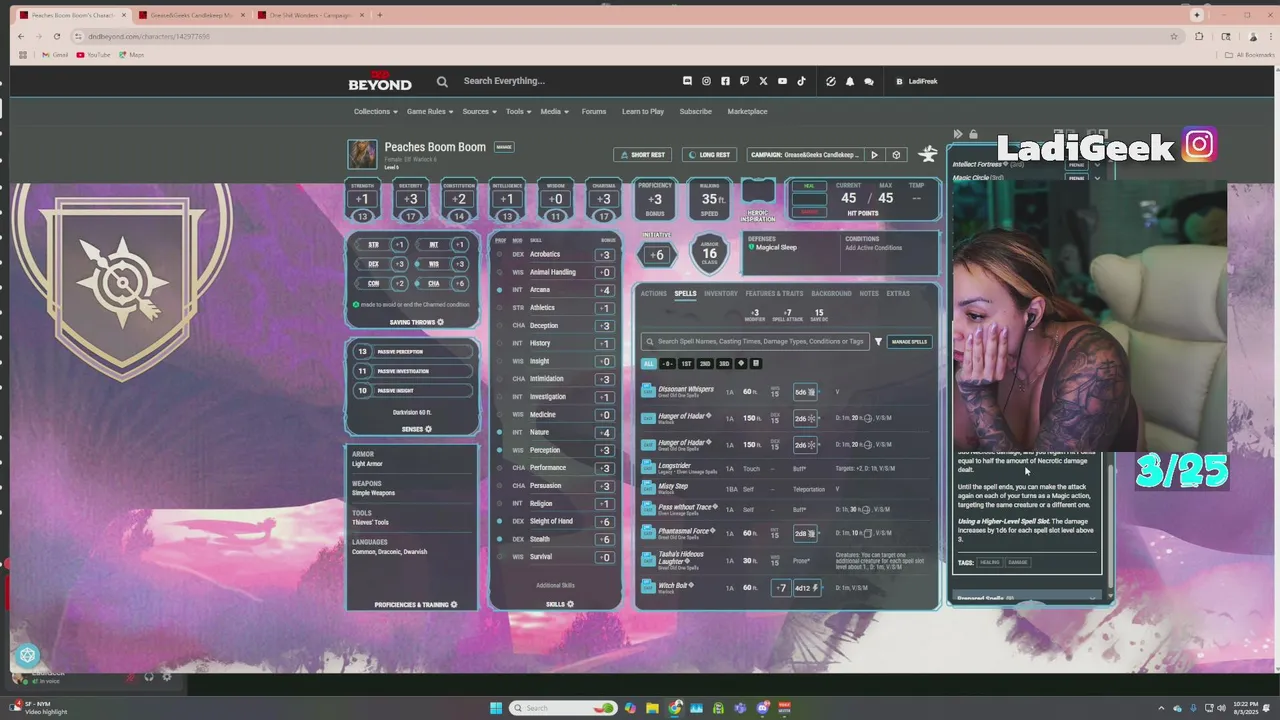Click the Short Rest button

coord(643,155)
